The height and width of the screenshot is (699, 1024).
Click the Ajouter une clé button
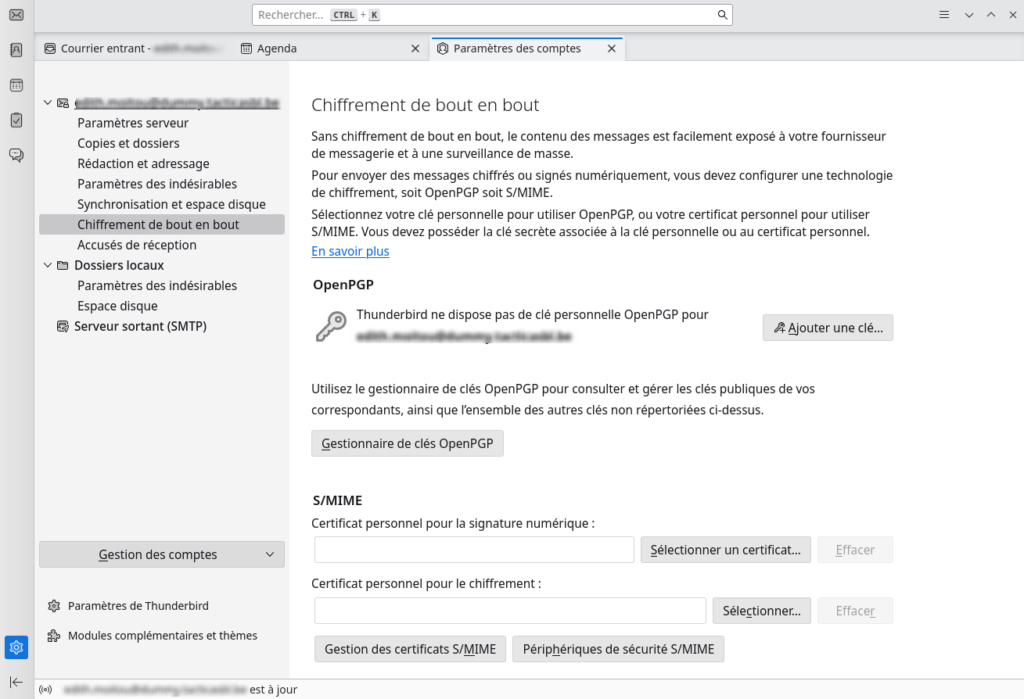[x=827, y=328]
